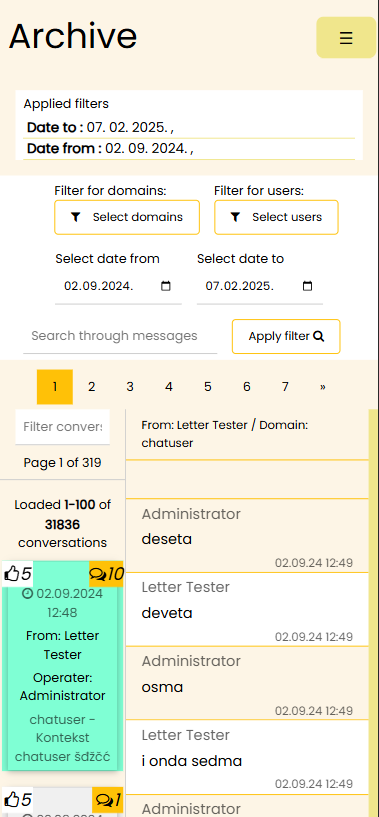
Task: Go to page 3 in pagination
Action: click(130, 387)
